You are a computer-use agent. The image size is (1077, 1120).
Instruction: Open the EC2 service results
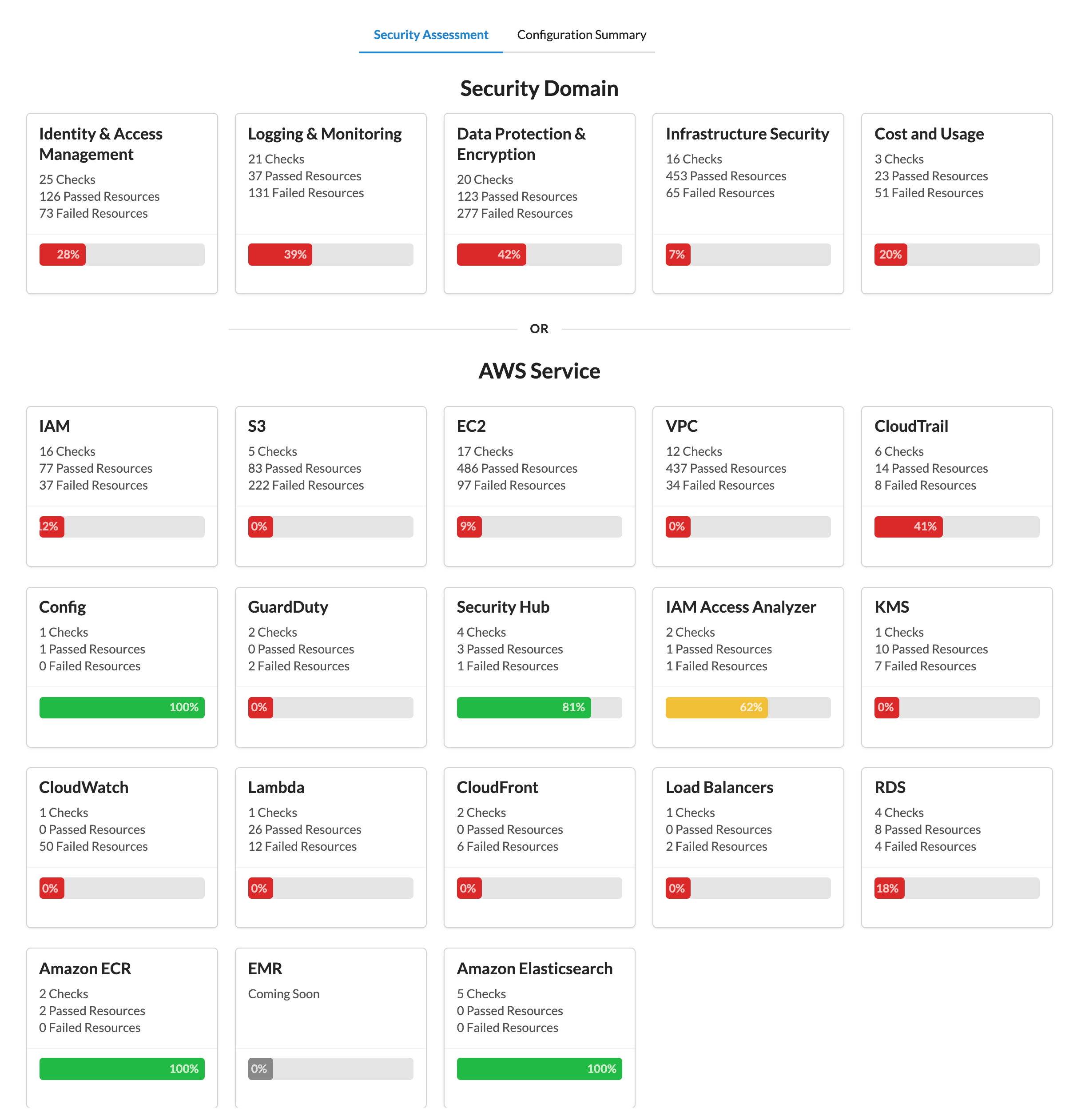point(539,486)
